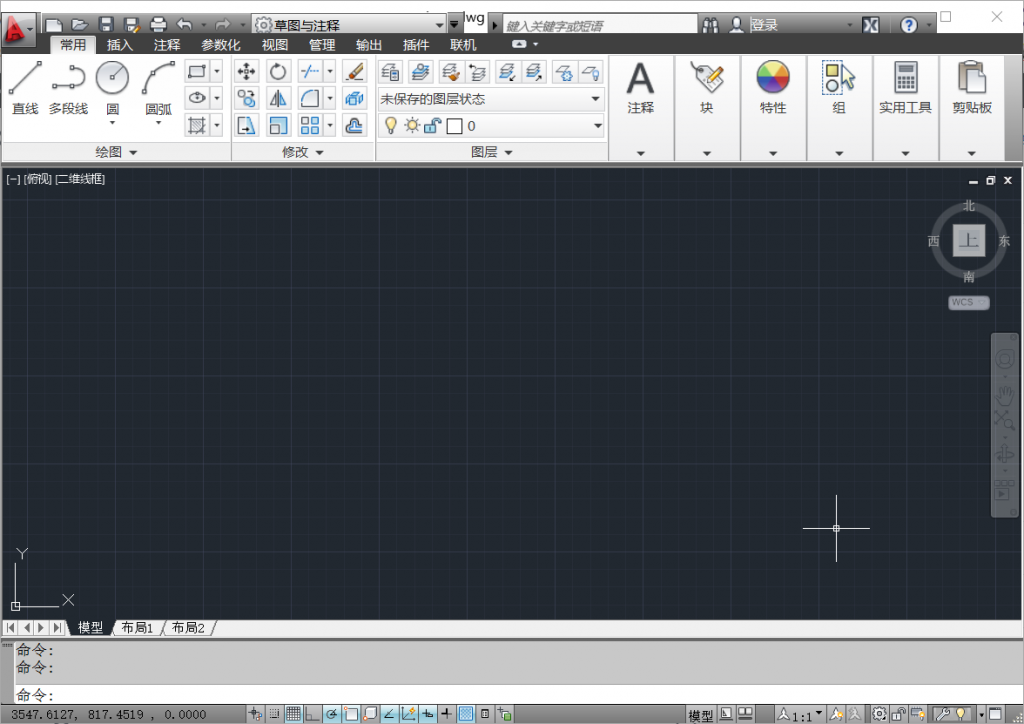Open Layer Properties manager icon
Viewport: 1024px width, 724px height.
point(391,71)
